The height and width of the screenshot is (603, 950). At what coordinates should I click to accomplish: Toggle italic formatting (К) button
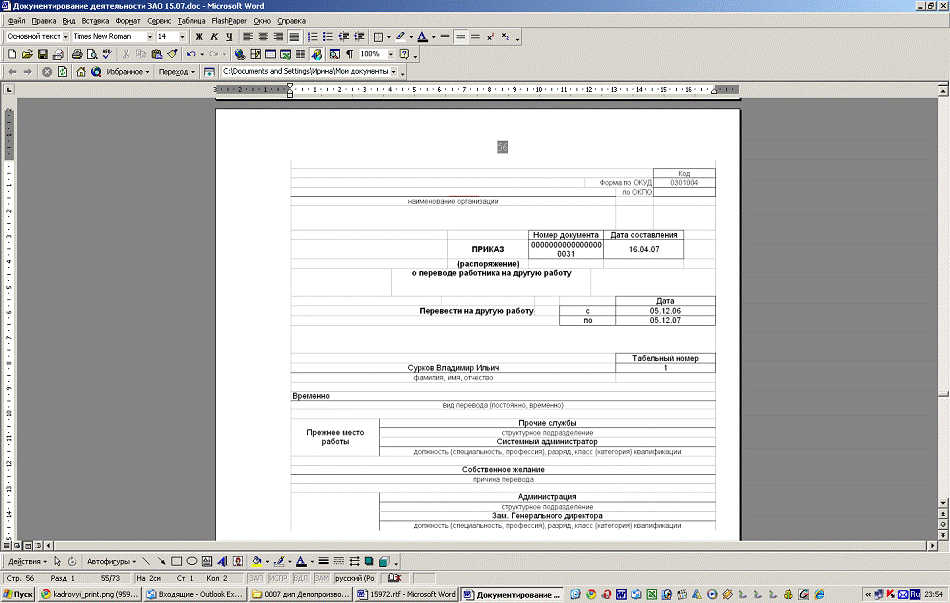coord(214,37)
